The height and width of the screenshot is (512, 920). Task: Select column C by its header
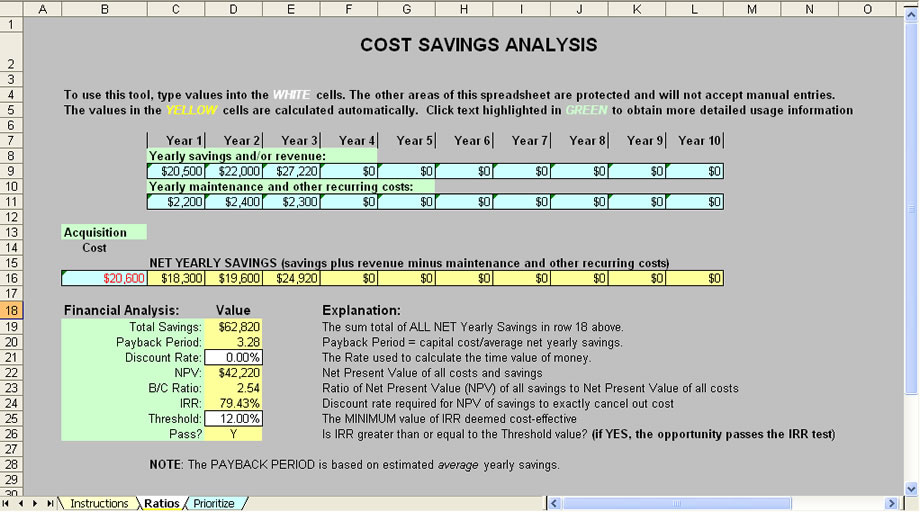(x=176, y=8)
